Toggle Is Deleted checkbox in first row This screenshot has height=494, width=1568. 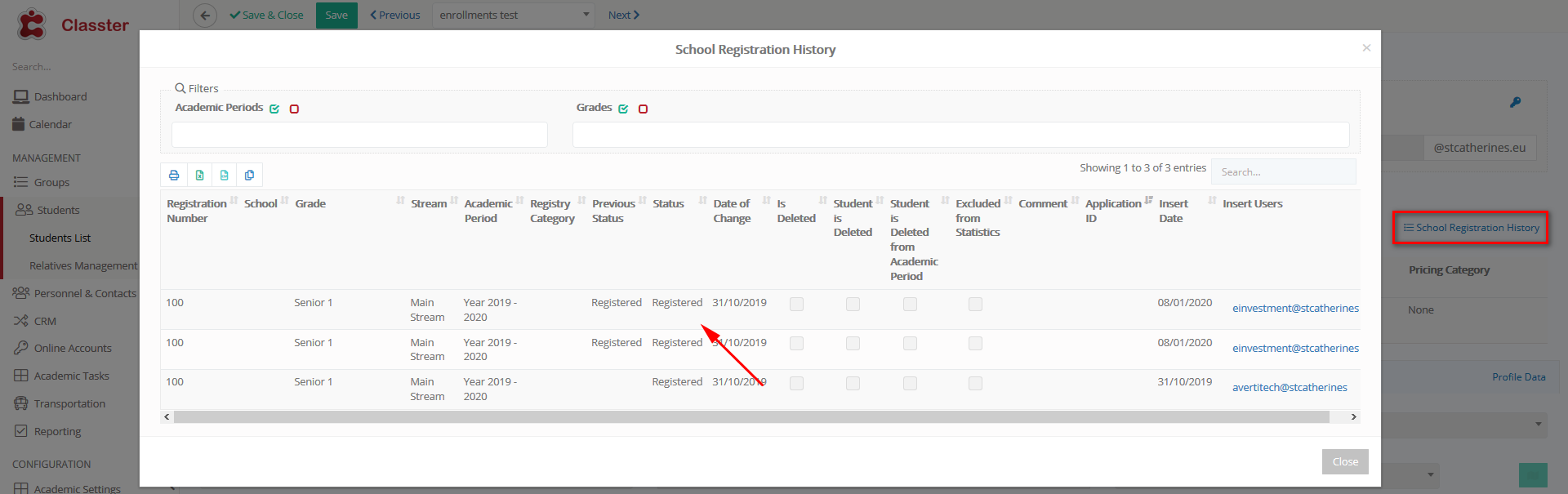(x=796, y=304)
